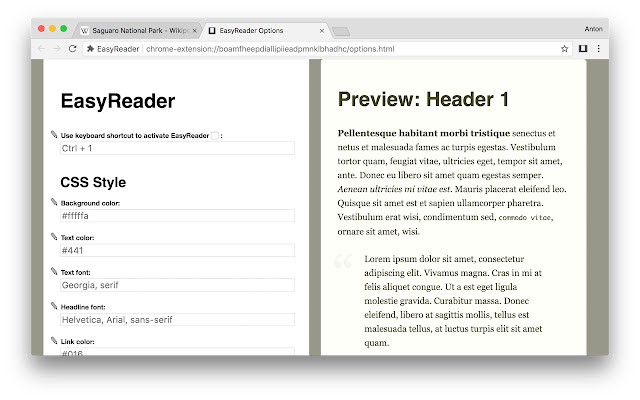Click the Background color field #fffffa
Screen dimensions: 640x400
pyautogui.click(x=177, y=216)
